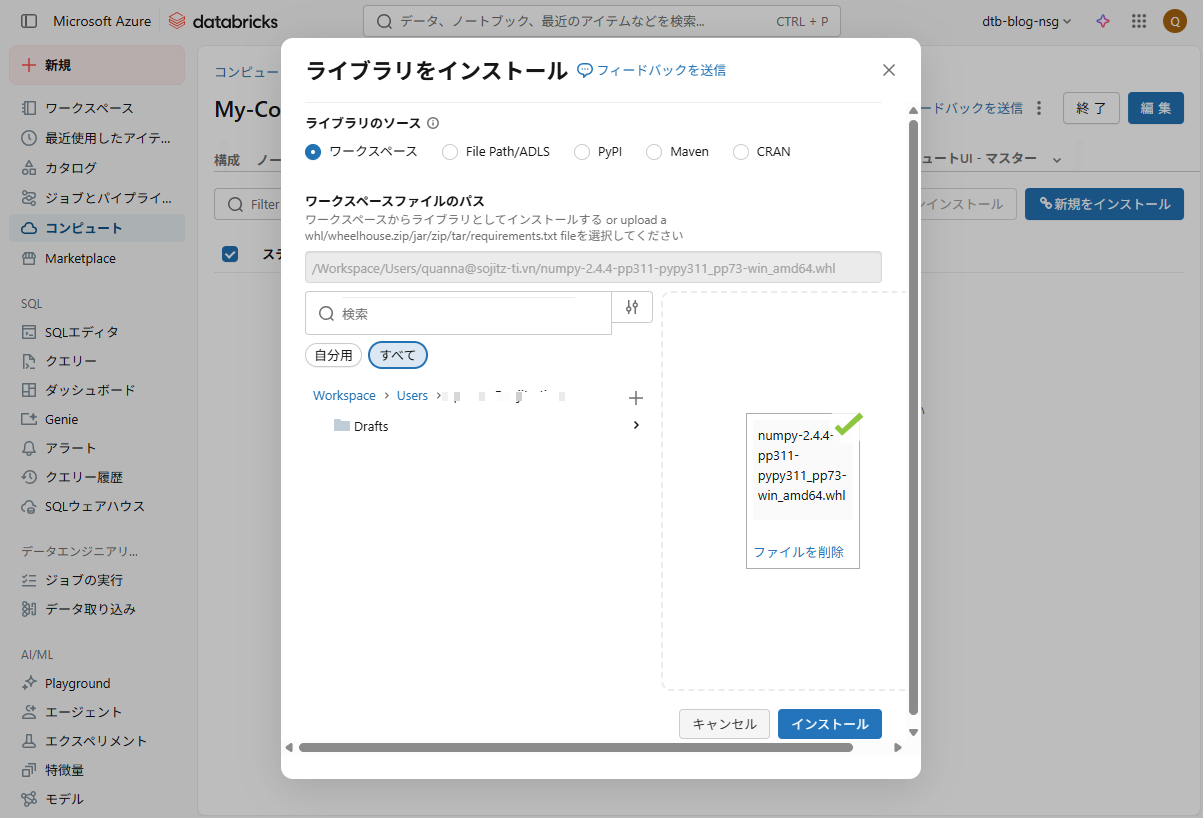Open the dtb-blog-nsg workspace dropdown
Viewport: 1203px width, 818px height.
1026,21
